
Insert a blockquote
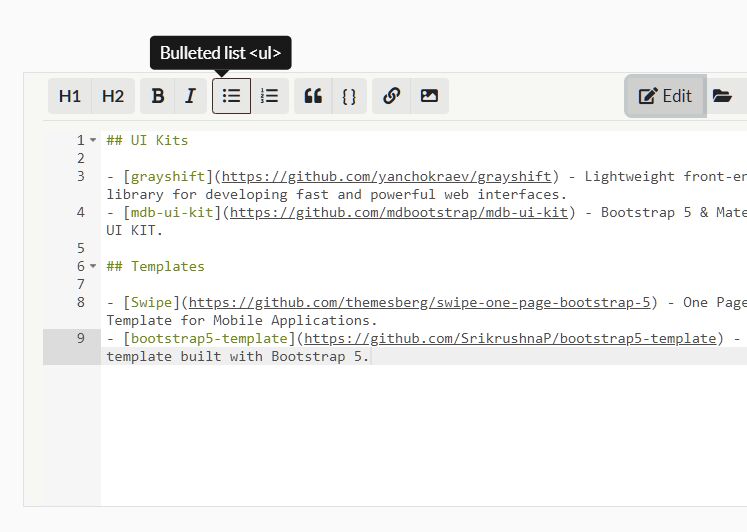313,96
